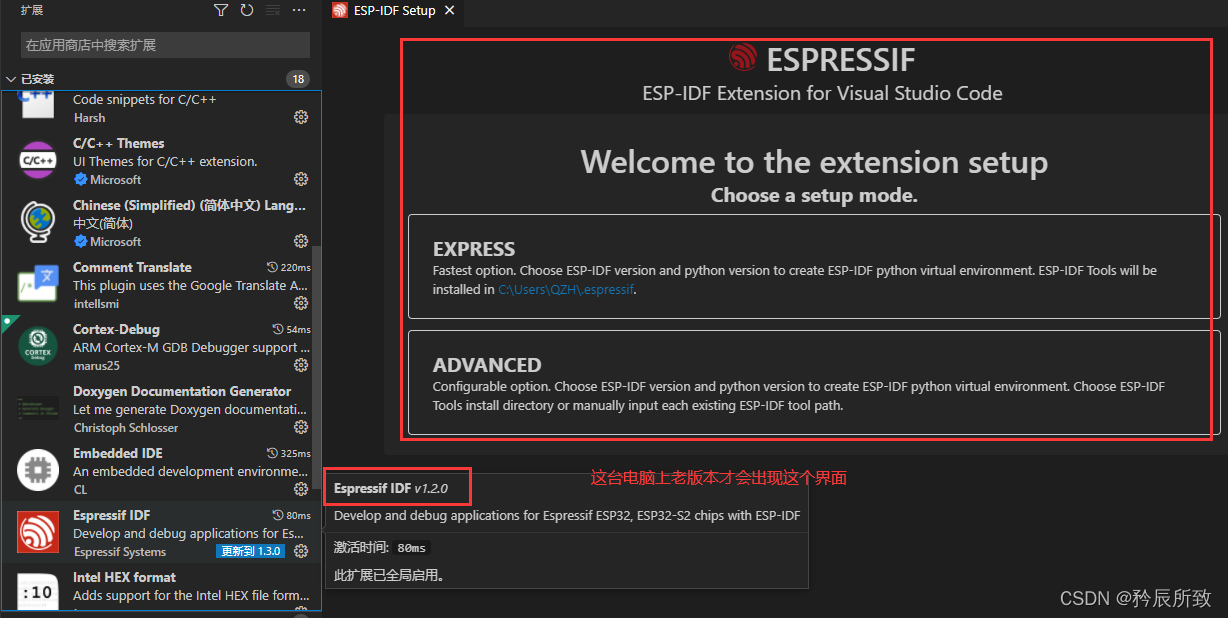This screenshot has width=1228, height=618.
Task: Search extensions in the marketplace field
Action: (x=165, y=45)
